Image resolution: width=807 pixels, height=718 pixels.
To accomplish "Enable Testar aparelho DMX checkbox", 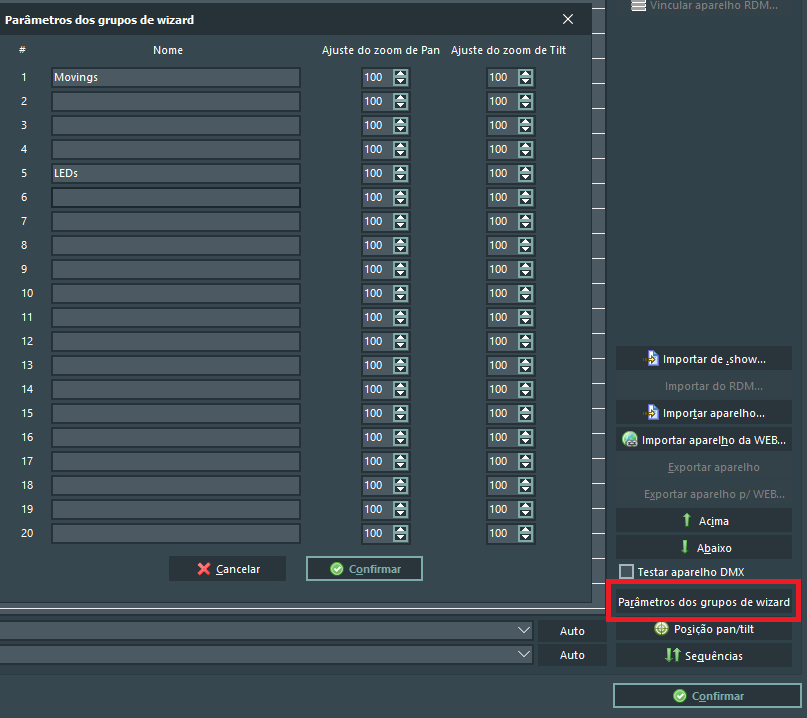I will point(627,572).
